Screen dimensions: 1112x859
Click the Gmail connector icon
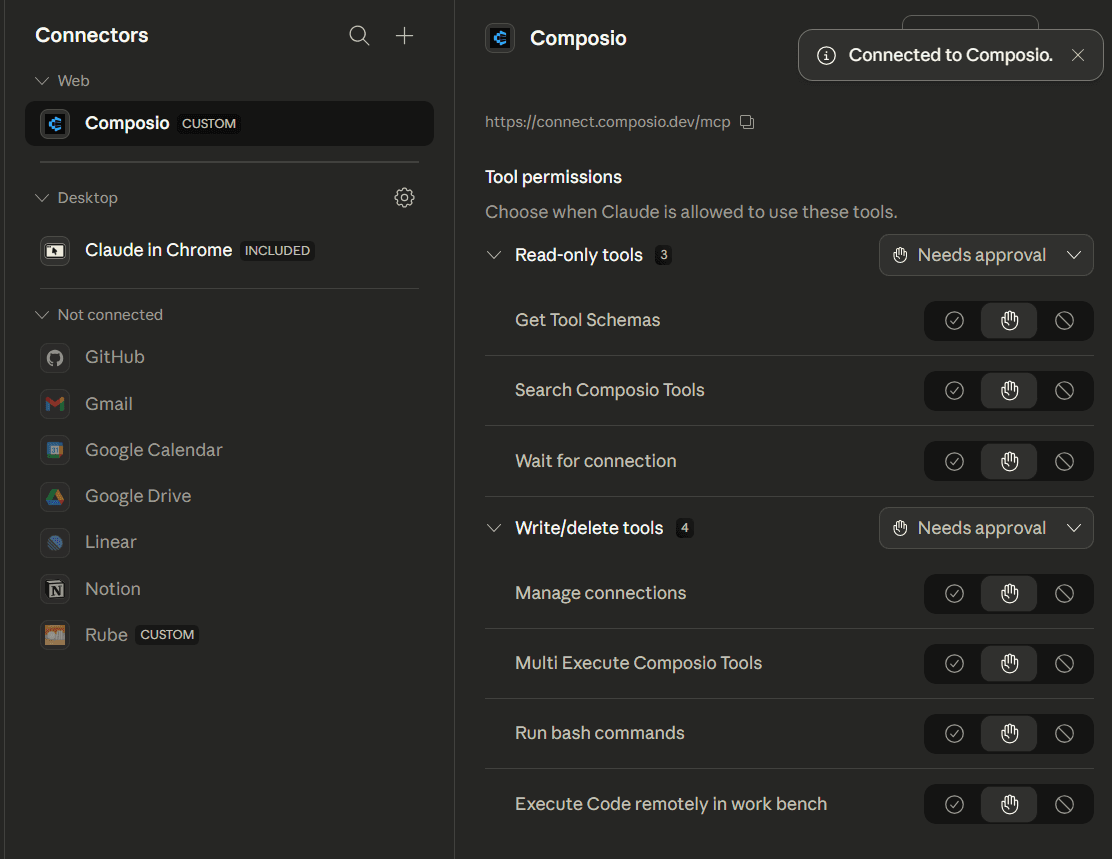tap(55, 404)
